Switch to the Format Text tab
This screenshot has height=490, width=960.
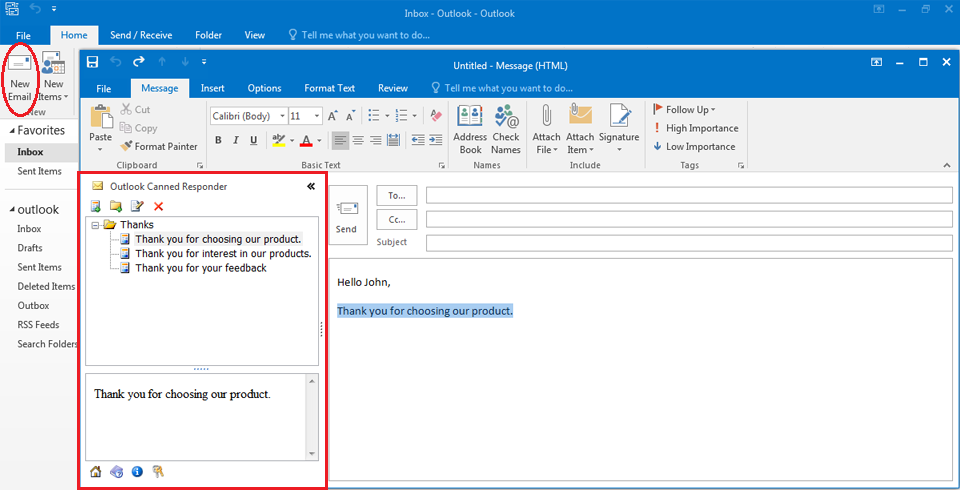pyautogui.click(x=329, y=88)
